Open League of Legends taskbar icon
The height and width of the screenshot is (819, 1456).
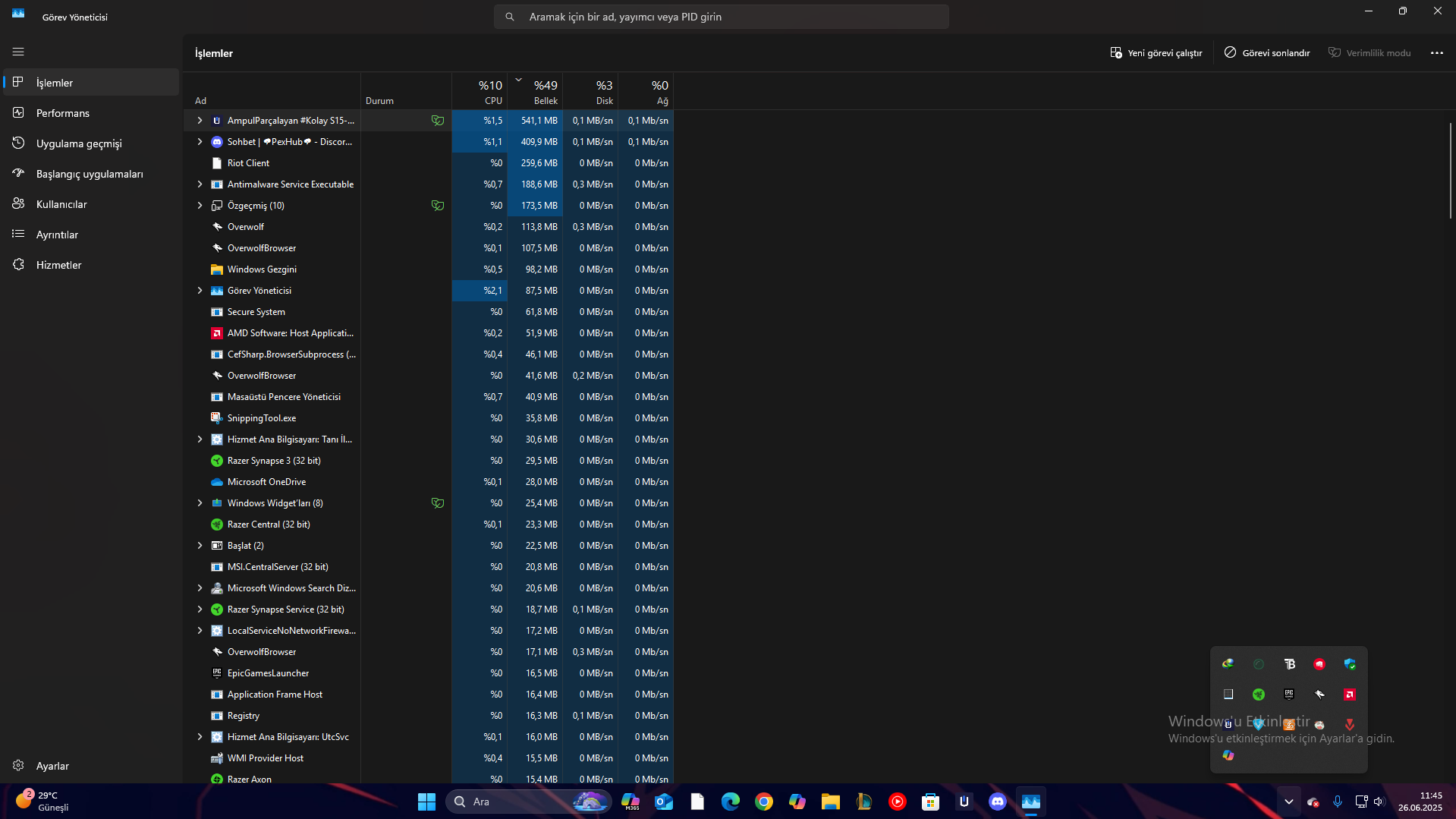(864, 802)
